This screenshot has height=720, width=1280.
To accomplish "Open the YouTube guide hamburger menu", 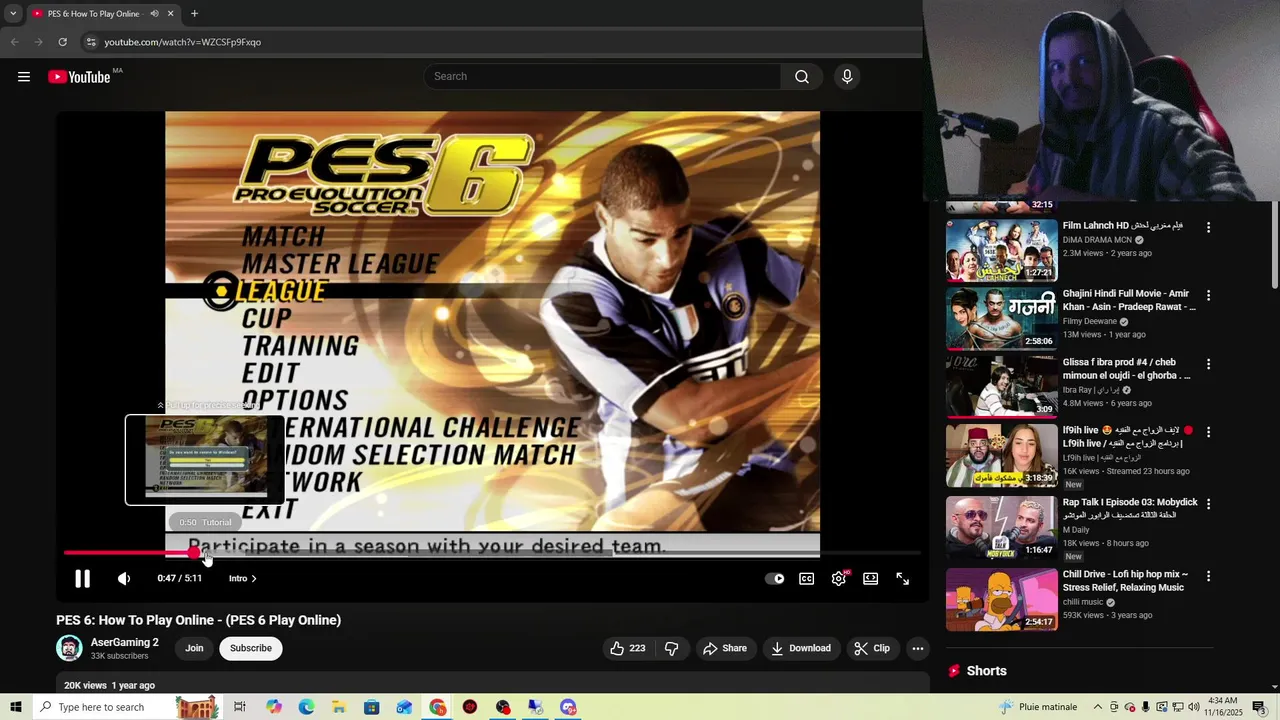I will pyautogui.click(x=24, y=77).
